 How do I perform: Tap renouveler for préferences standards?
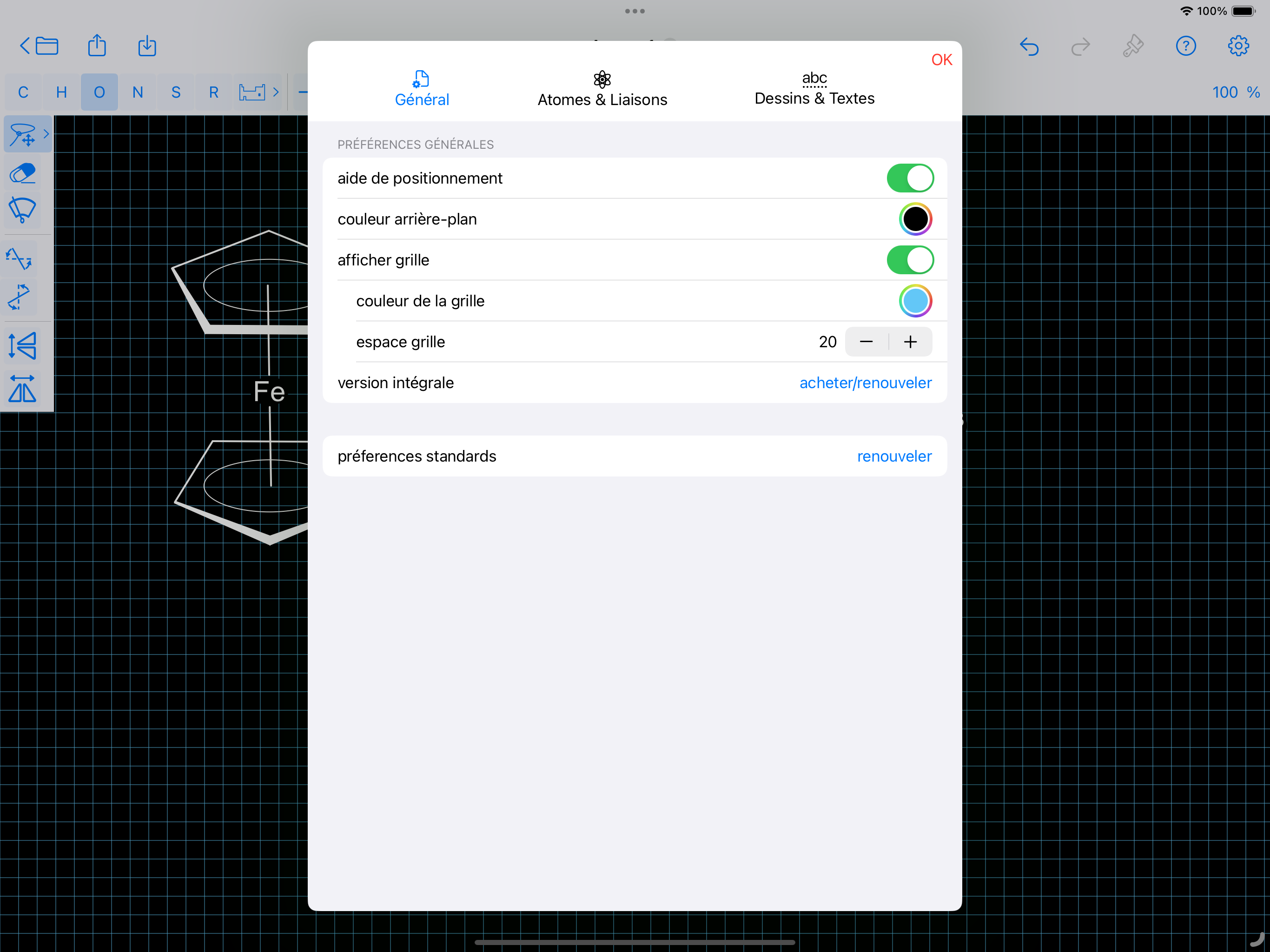click(894, 456)
